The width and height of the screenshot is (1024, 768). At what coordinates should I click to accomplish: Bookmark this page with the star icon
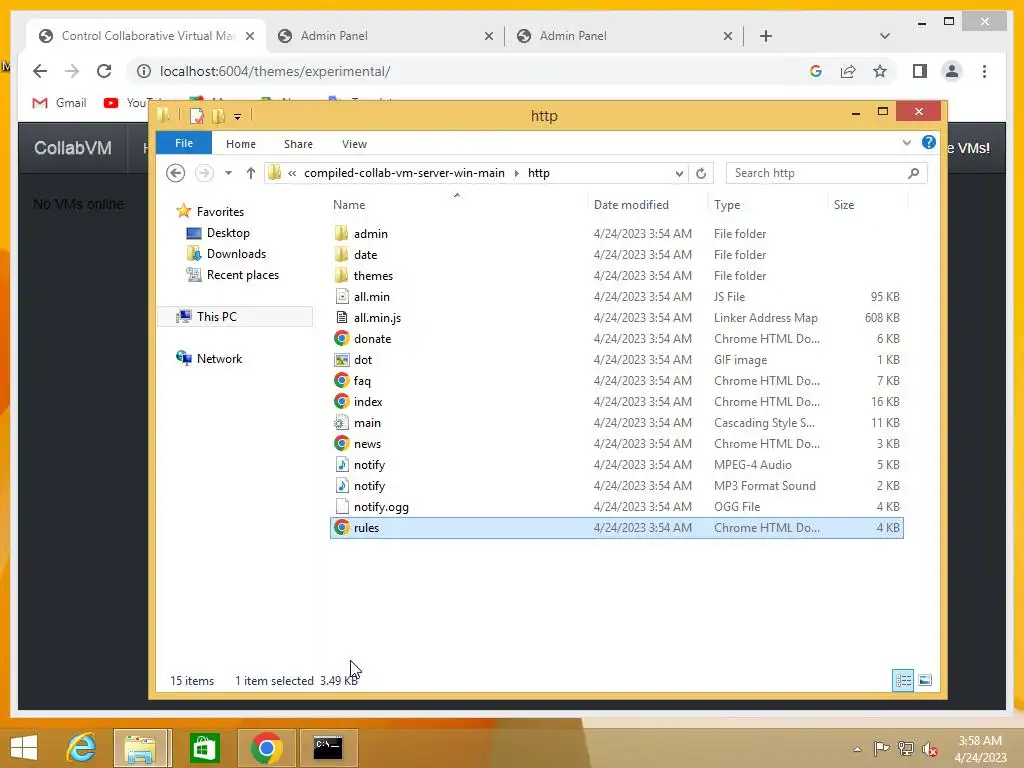(880, 71)
